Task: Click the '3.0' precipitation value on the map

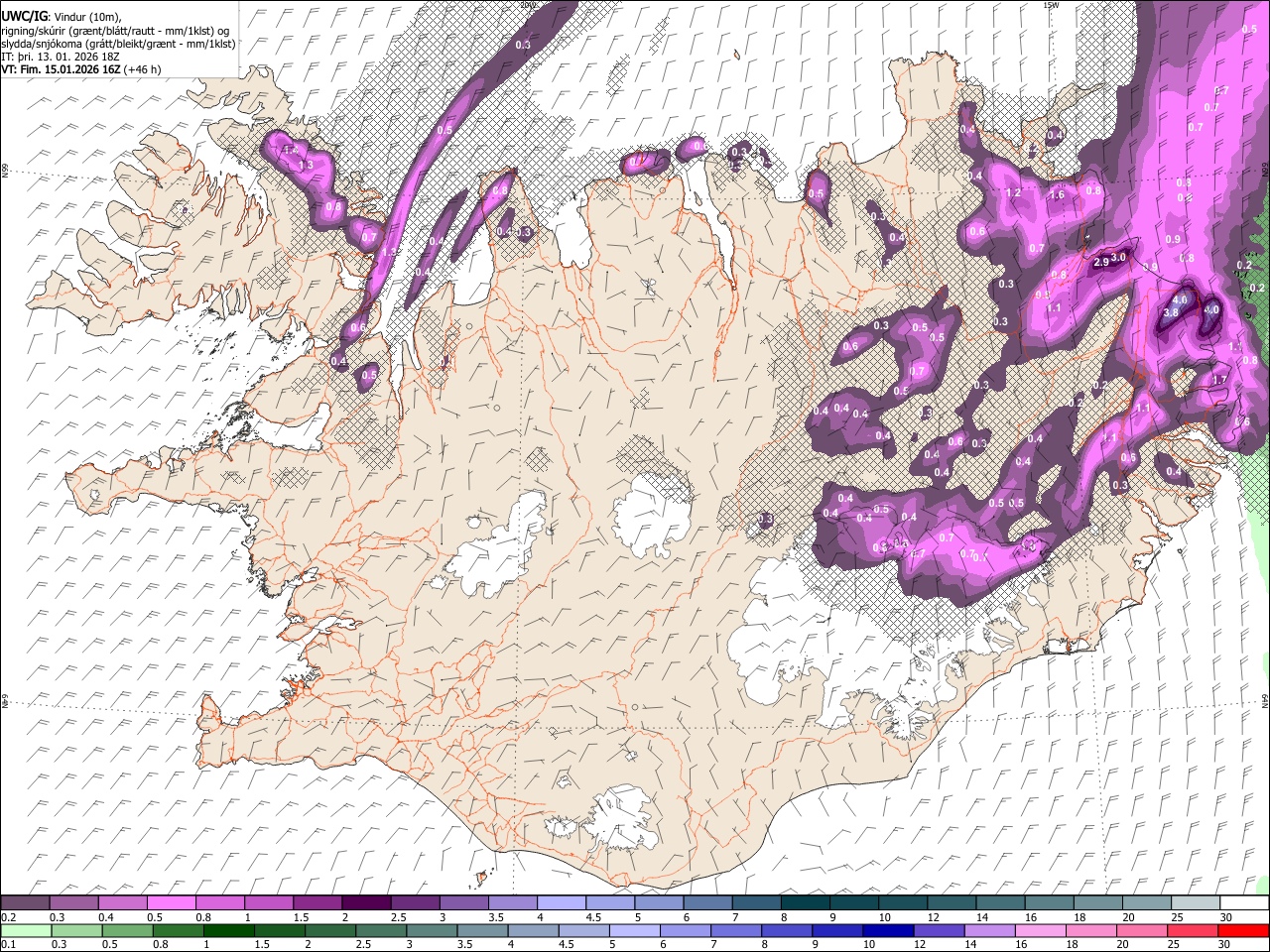Action: (1119, 257)
